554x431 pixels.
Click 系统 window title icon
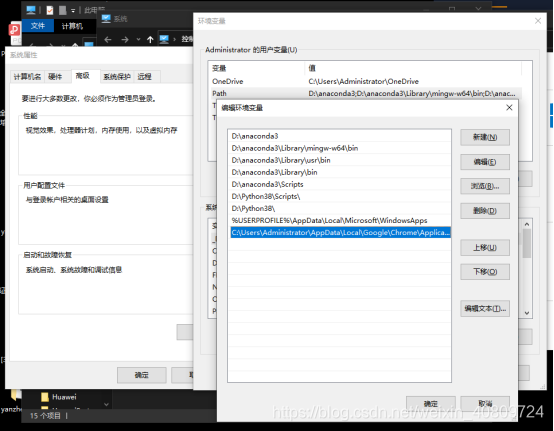pos(106,18)
